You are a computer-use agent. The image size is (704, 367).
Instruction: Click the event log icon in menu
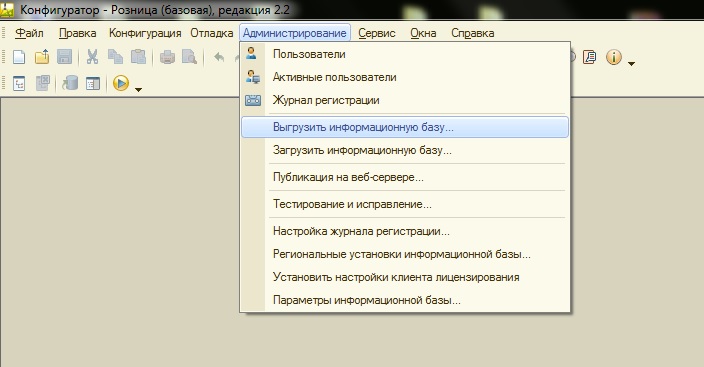click(253, 100)
